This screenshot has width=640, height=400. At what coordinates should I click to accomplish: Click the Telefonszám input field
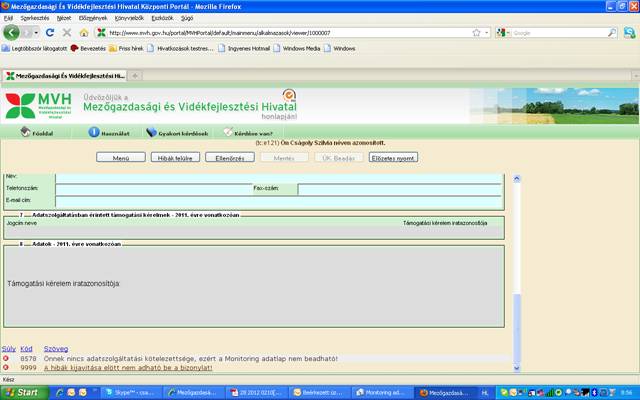[154, 189]
